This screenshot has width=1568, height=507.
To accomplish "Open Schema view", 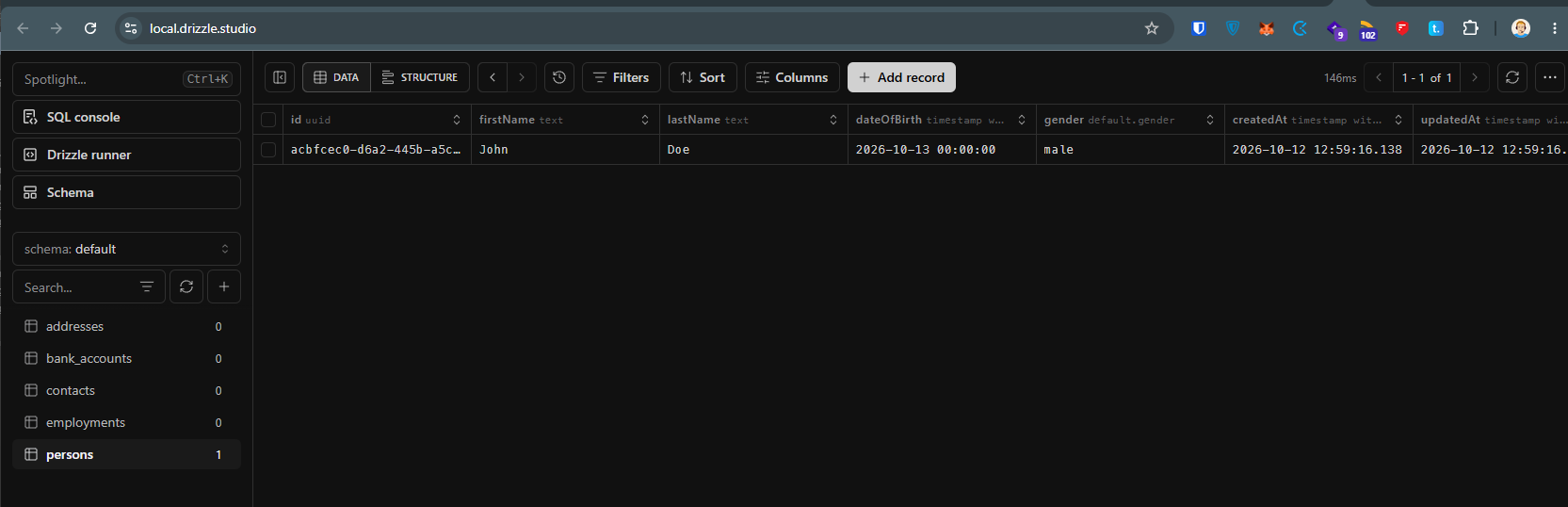I will click(126, 192).
